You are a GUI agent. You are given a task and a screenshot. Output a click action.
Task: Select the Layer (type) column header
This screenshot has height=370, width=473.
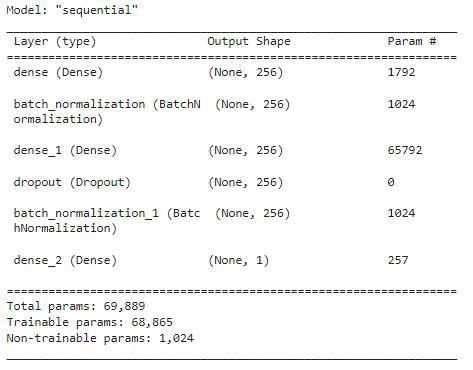tap(55, 42)
